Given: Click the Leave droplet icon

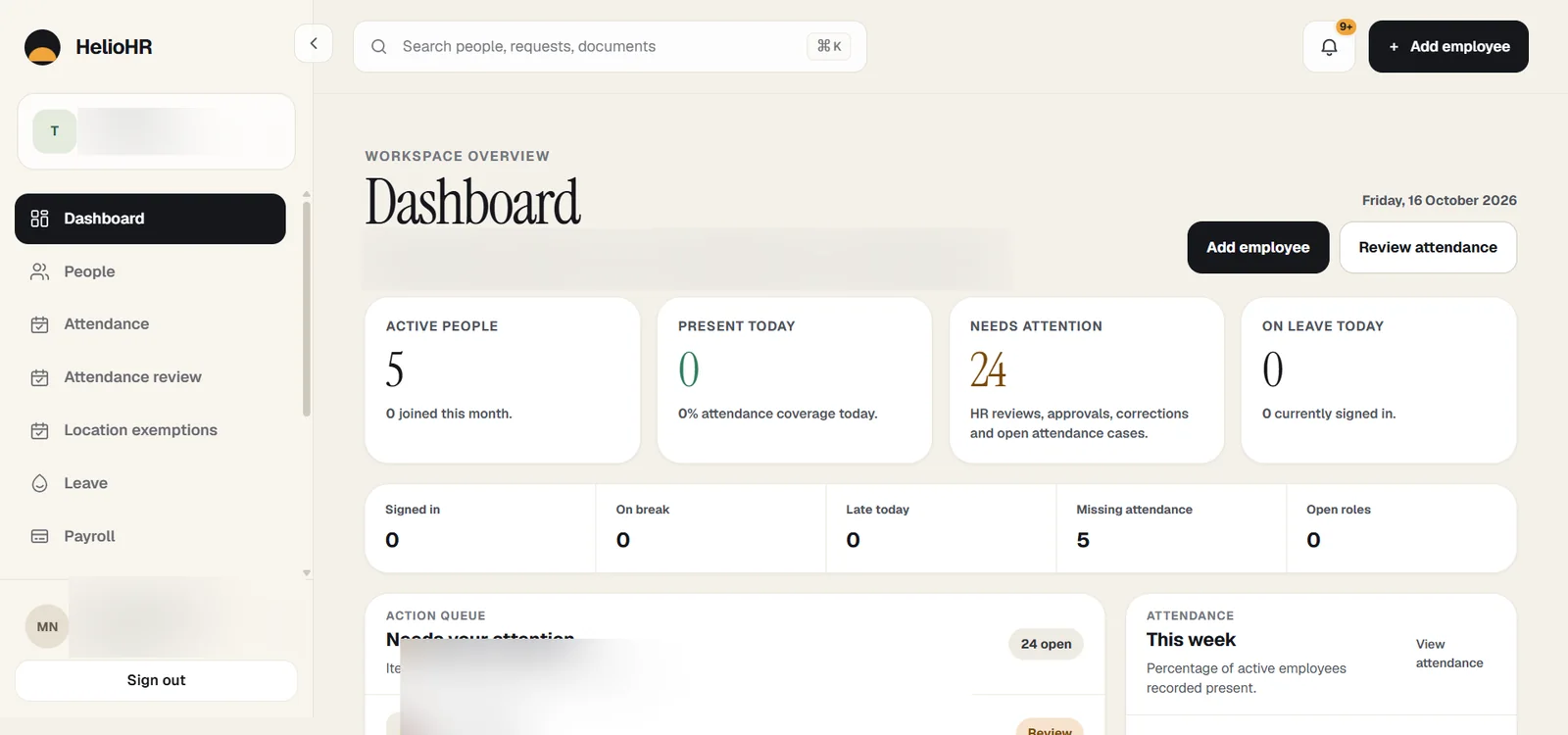Looking at the screenshot, I should pos(40,483).
